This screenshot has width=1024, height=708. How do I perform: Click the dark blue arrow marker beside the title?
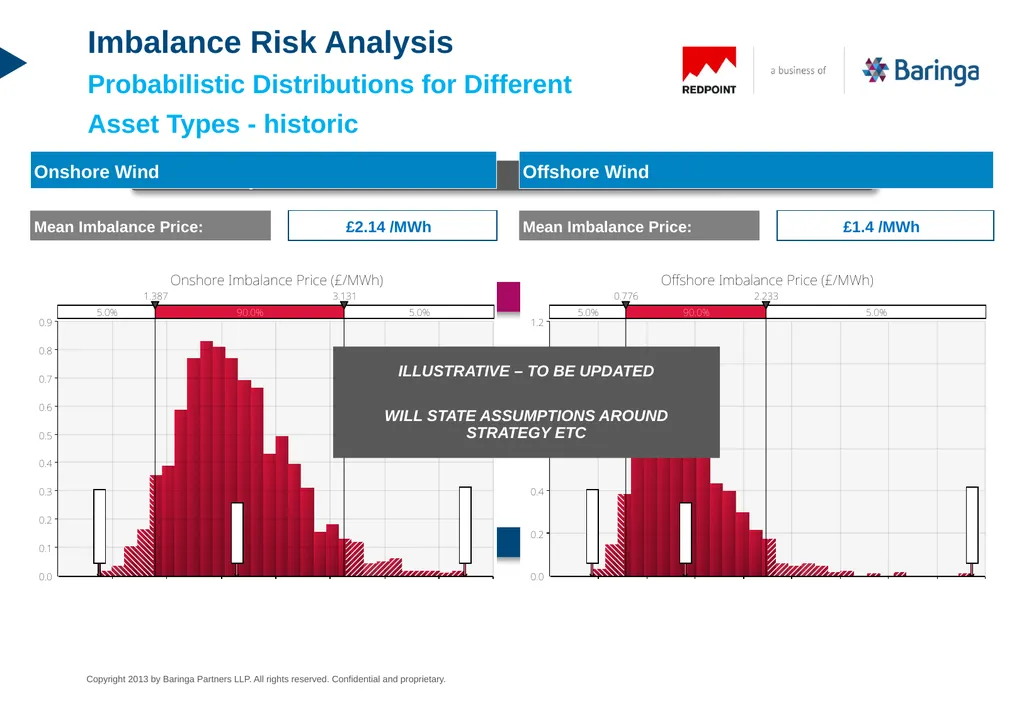[x=13, y=63]
